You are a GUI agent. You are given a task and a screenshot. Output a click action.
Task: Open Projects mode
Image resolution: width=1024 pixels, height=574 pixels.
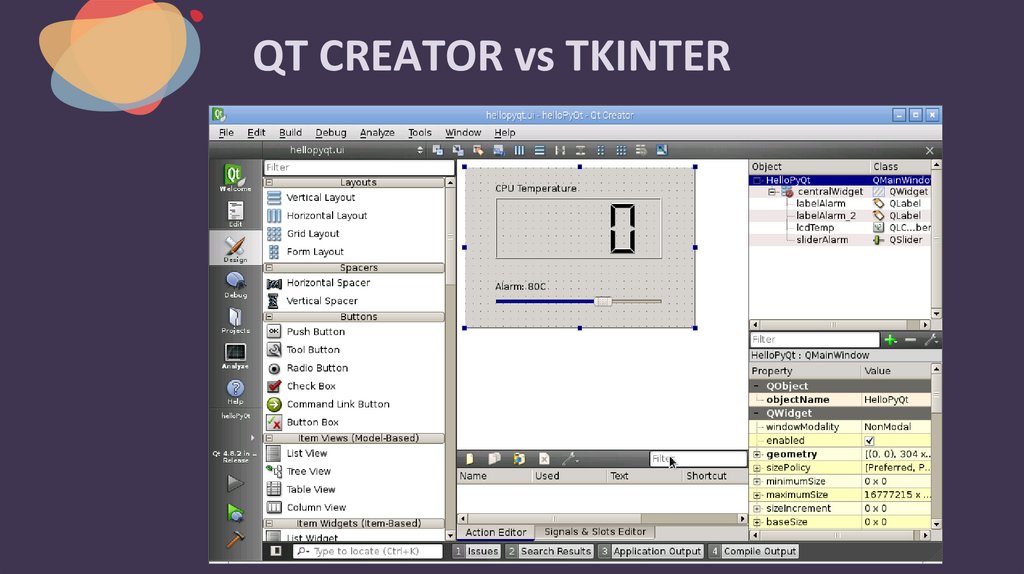(235, 320)
